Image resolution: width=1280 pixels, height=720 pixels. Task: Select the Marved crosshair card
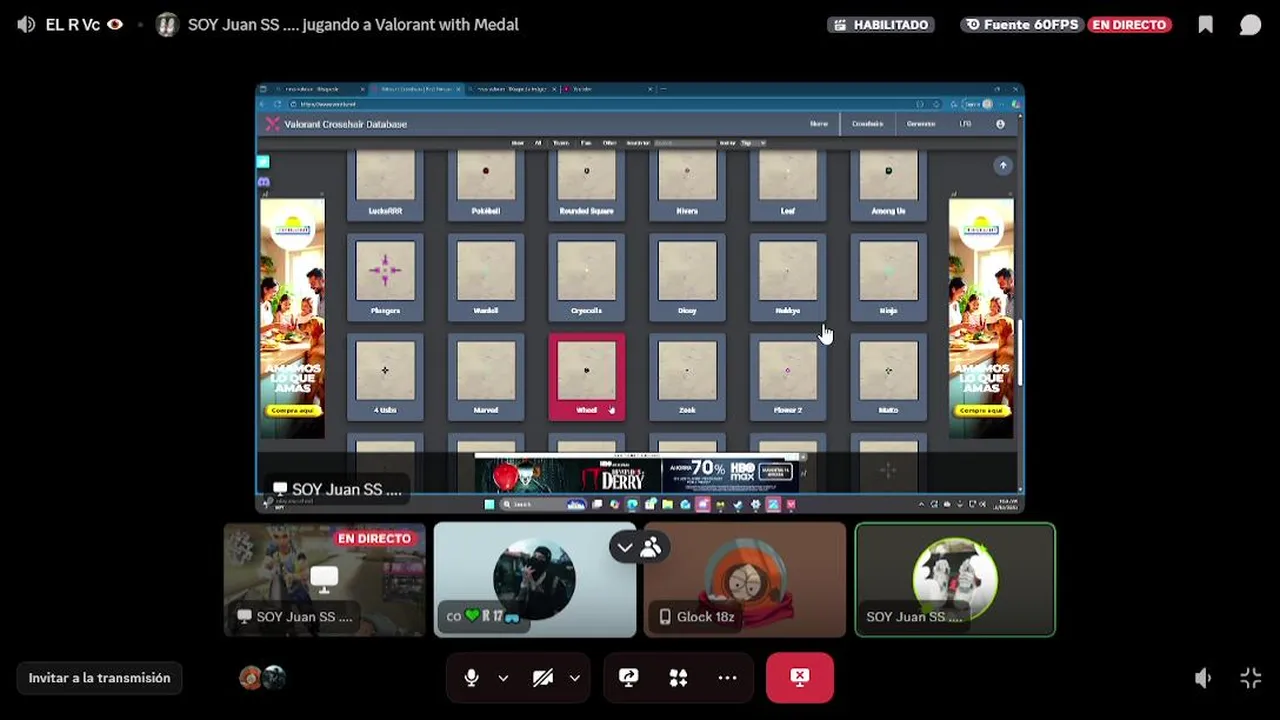486,376
